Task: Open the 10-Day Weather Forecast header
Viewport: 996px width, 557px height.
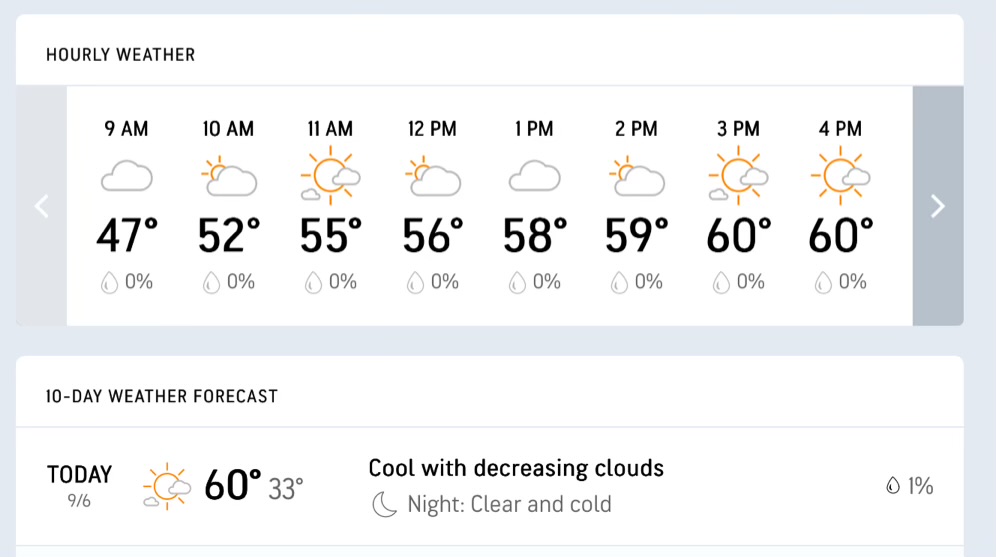Action: 161,396
